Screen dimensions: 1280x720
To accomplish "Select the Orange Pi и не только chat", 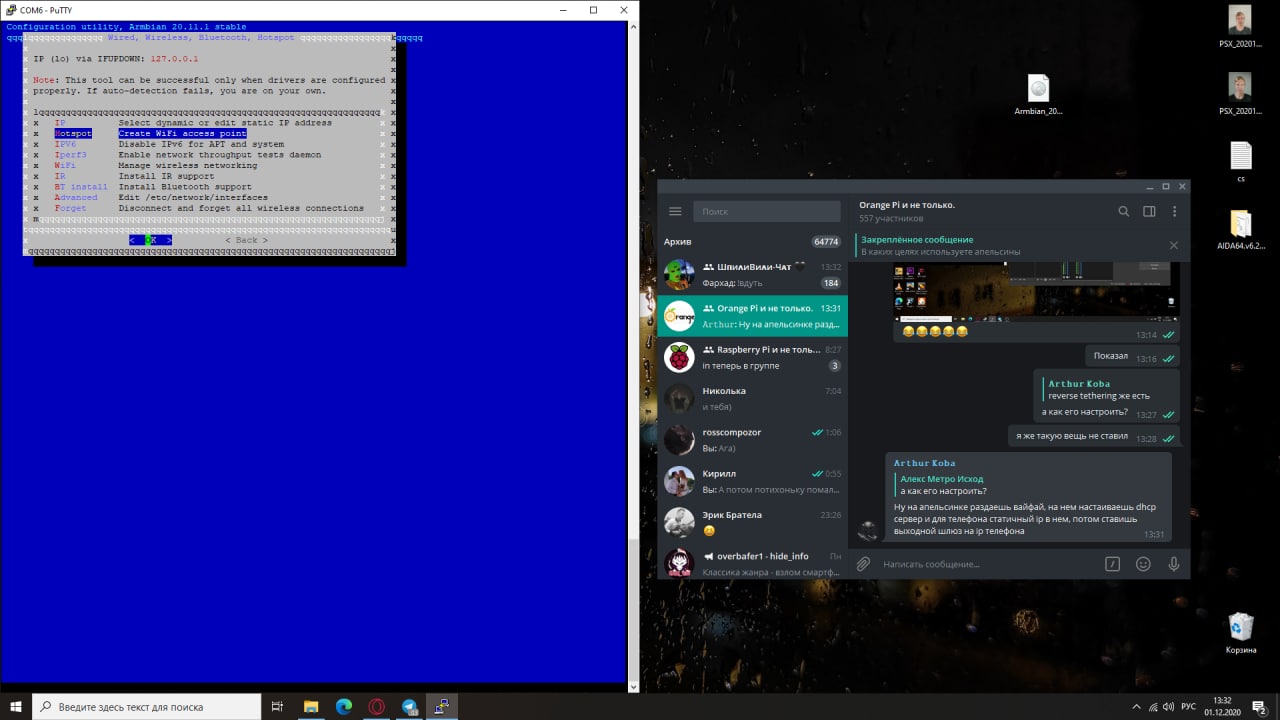I will click(753, 316).
